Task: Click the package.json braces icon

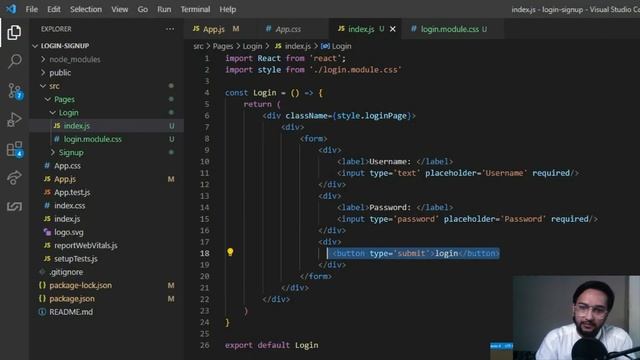Action: pyautogui.click(x=42, y=298)
